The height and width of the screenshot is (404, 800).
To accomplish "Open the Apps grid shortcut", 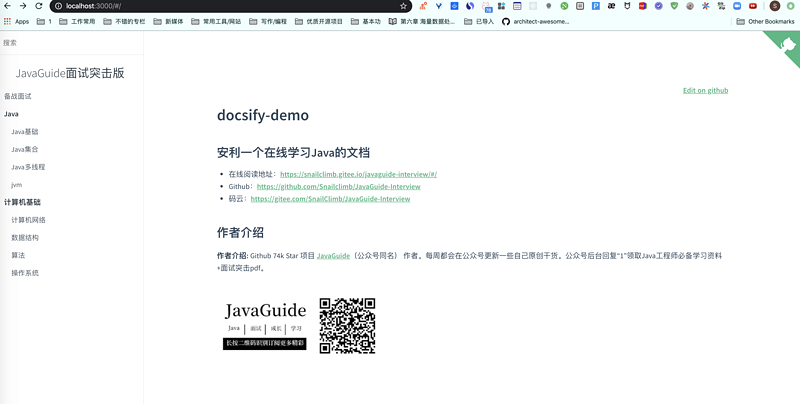I will pos(16,21).
